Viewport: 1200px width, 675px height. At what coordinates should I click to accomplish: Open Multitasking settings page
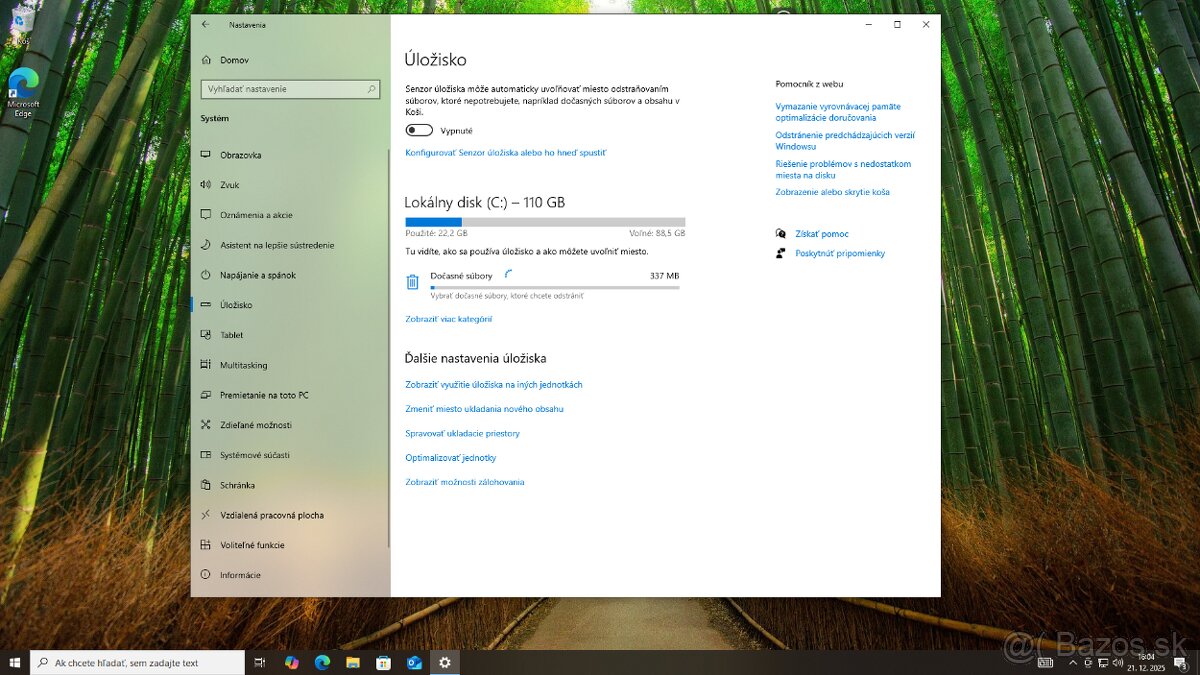coord(243,365)
